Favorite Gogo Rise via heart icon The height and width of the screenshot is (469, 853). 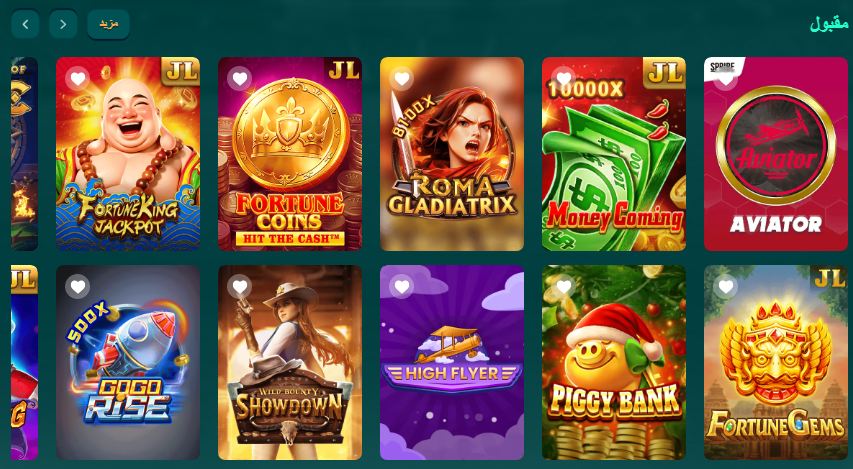click(78, 287)
